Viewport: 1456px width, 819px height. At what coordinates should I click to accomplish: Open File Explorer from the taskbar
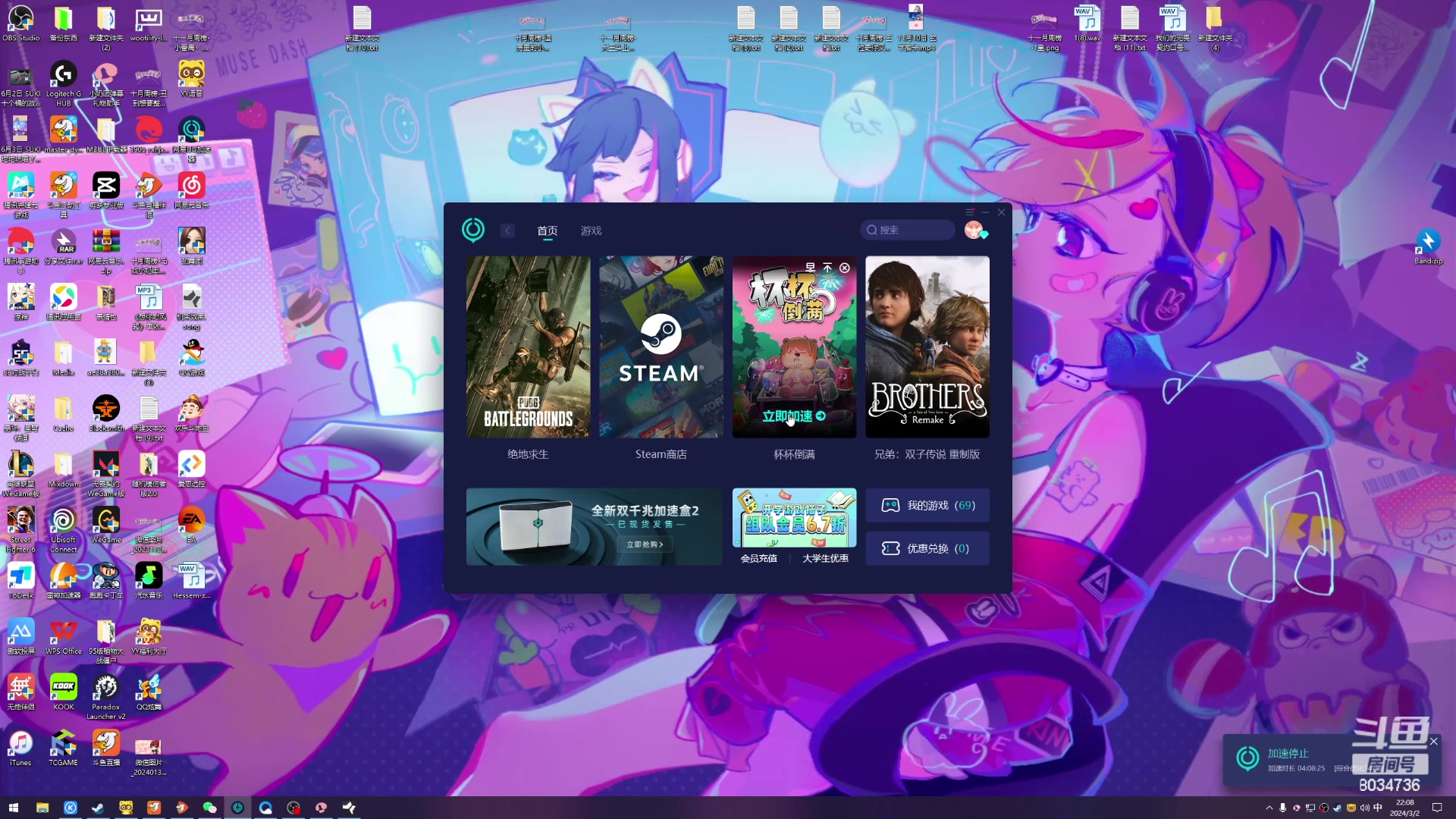[42, 808]
